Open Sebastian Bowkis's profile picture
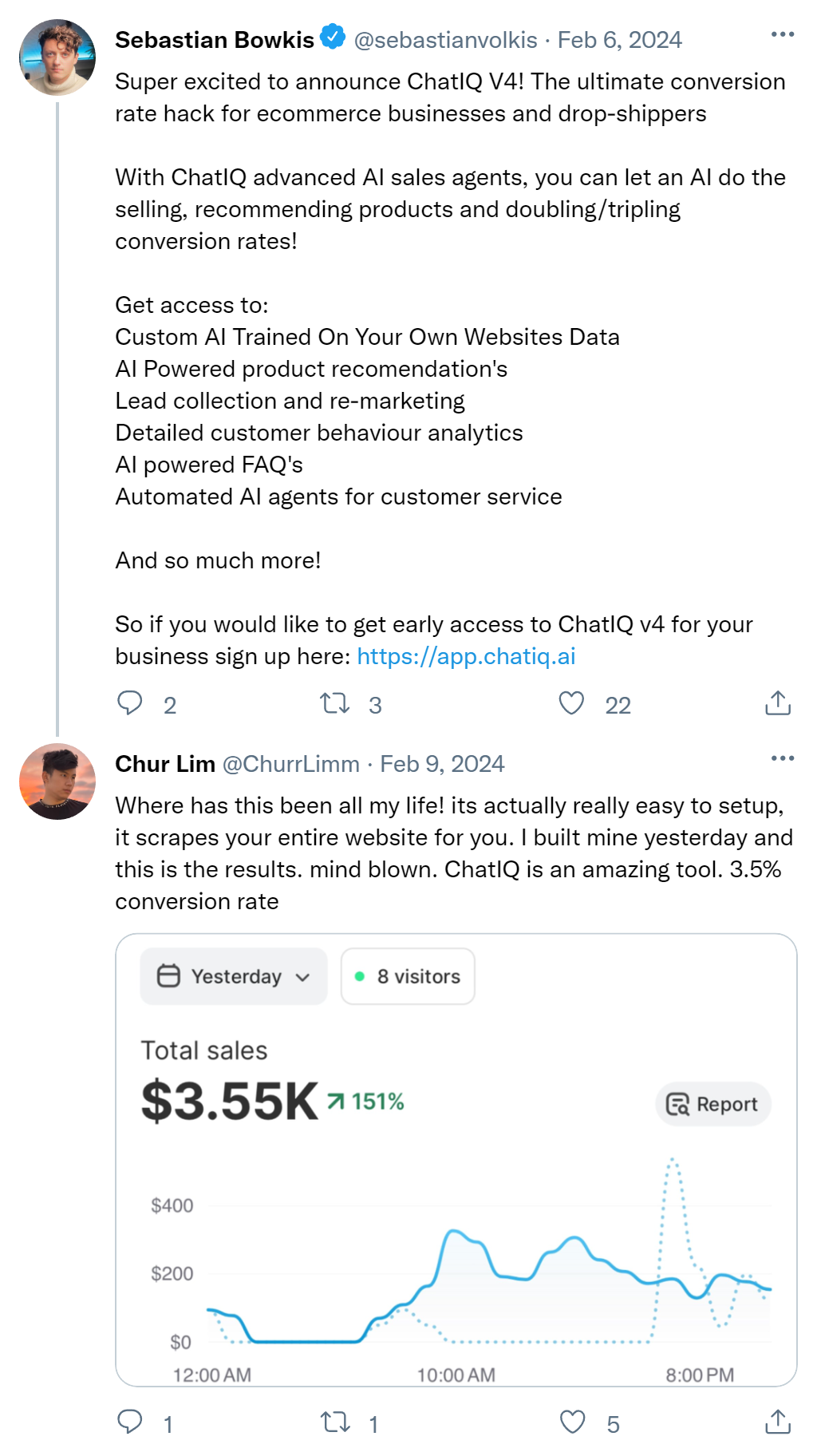The height and width of the screenshot is (1456, 817). pyautogui.click(x=57, y=57)
